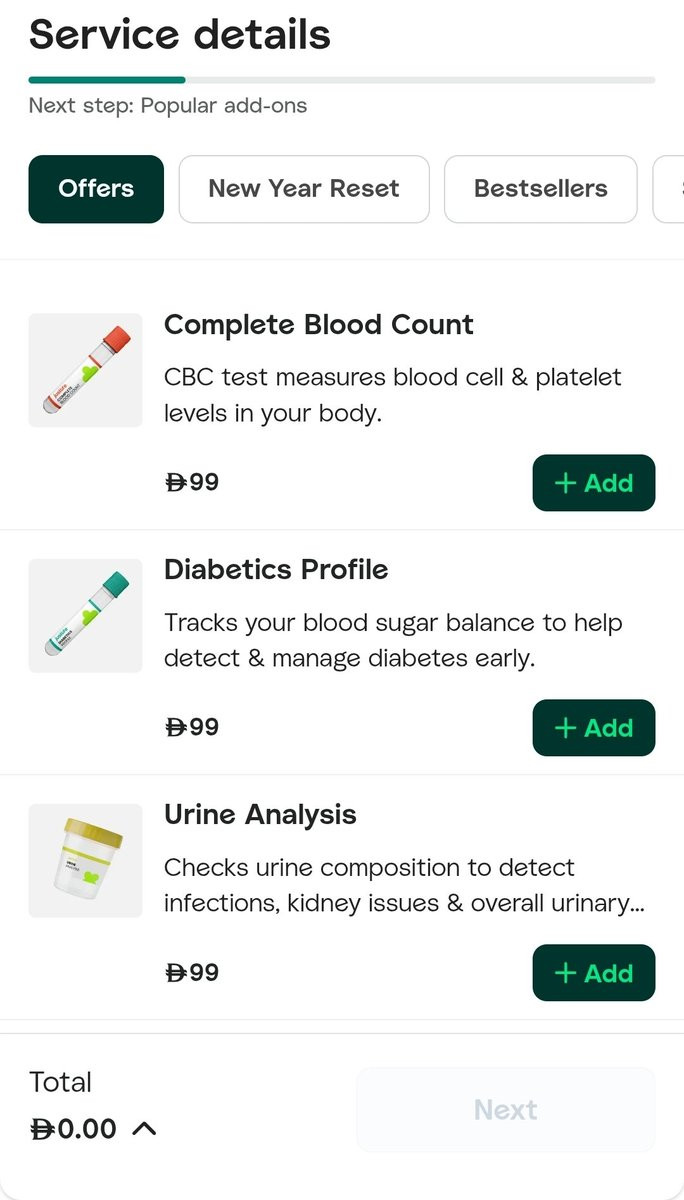Expand the Total price breakdown chevron
The image size is (684, 1200).
coord(144,1129)
